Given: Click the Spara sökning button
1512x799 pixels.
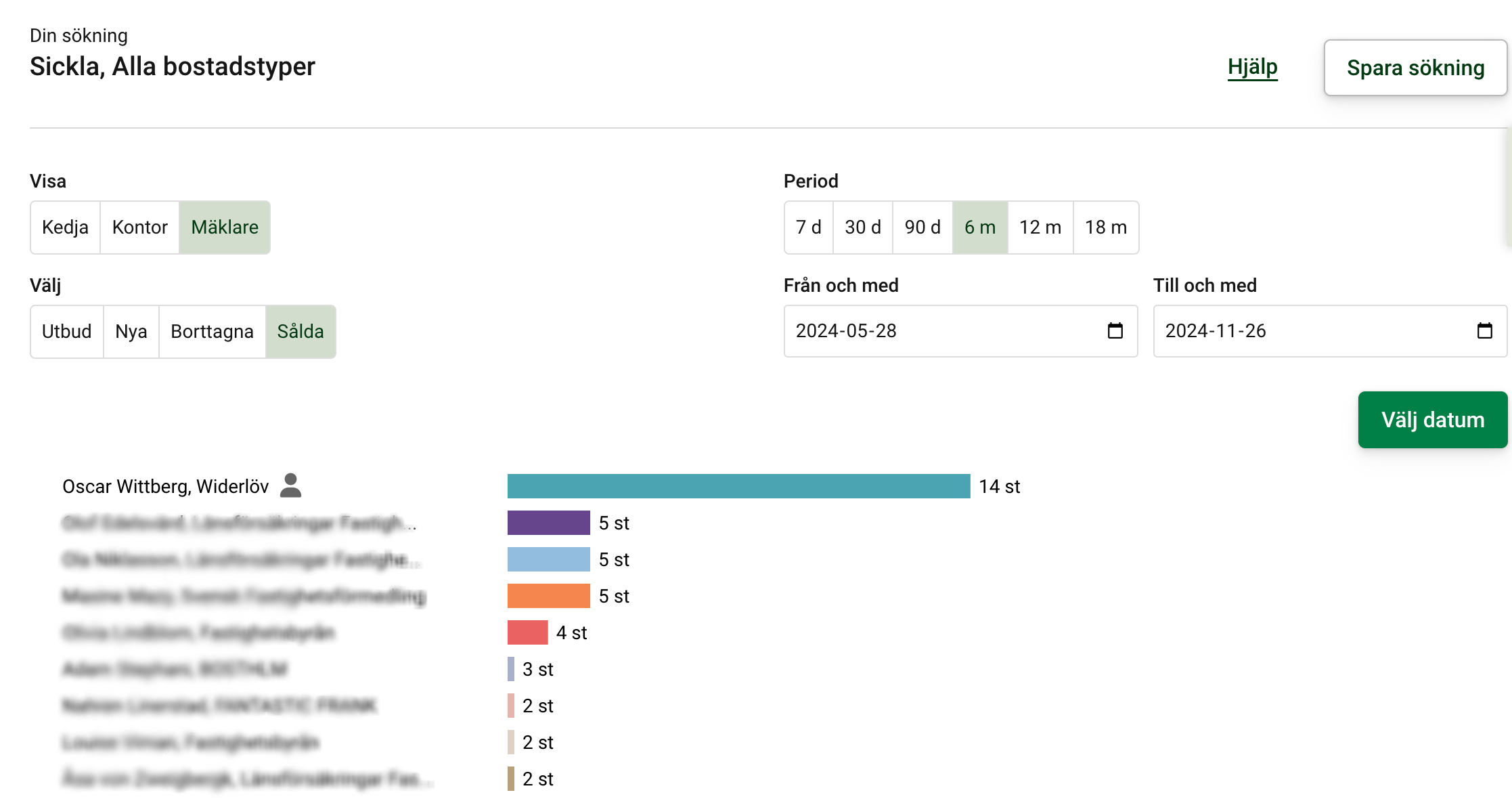Looking at the screenshot, I should 1415,68.
